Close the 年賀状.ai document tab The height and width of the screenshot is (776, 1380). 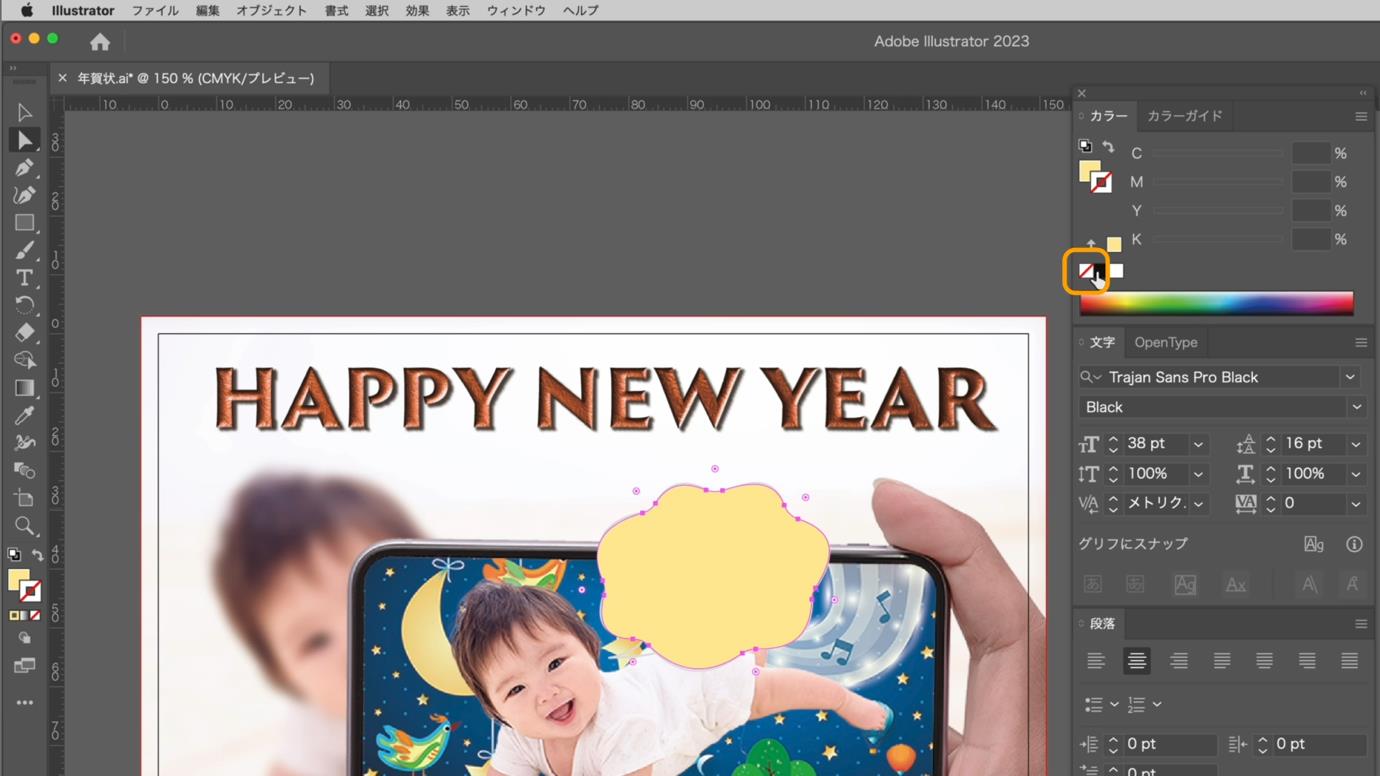point(63,78)
